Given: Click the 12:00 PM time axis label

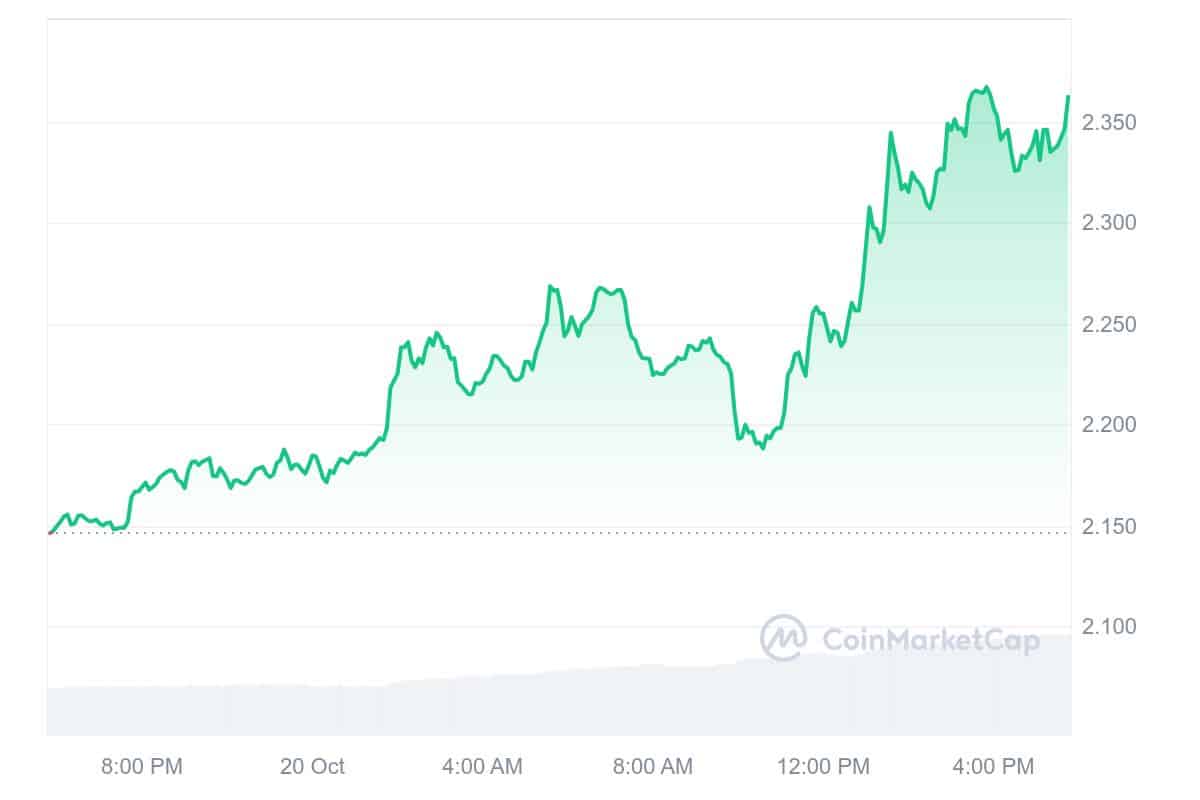Looking at the screenshot, I should pos(826,767).
